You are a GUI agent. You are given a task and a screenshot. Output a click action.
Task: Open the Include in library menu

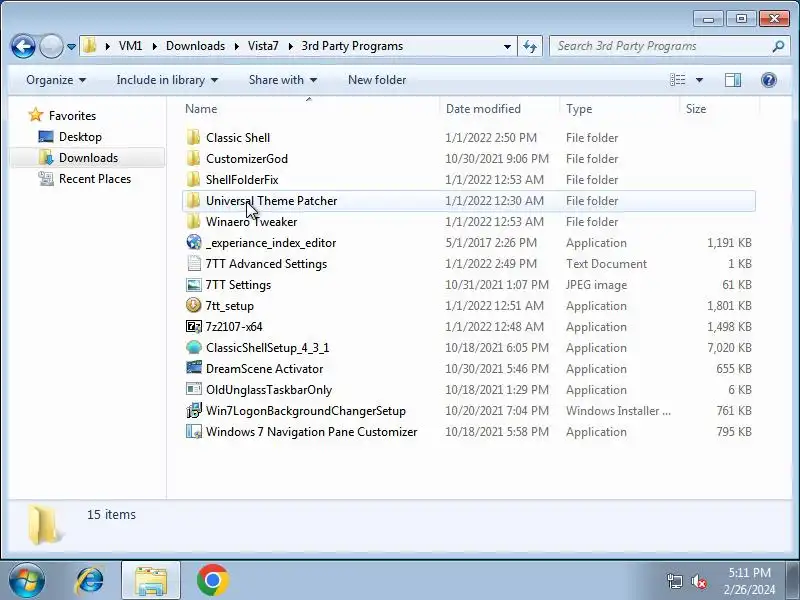tap(167, 80)
